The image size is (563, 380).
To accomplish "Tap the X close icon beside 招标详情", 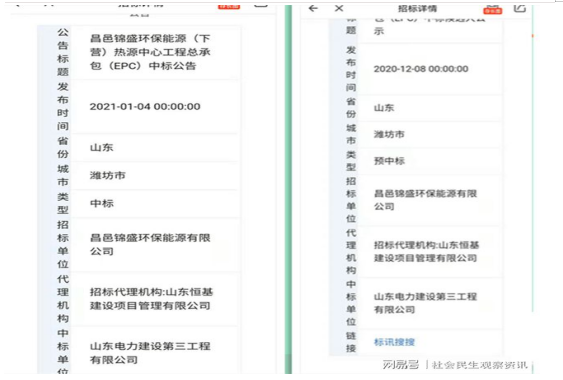I will point(339,8).
